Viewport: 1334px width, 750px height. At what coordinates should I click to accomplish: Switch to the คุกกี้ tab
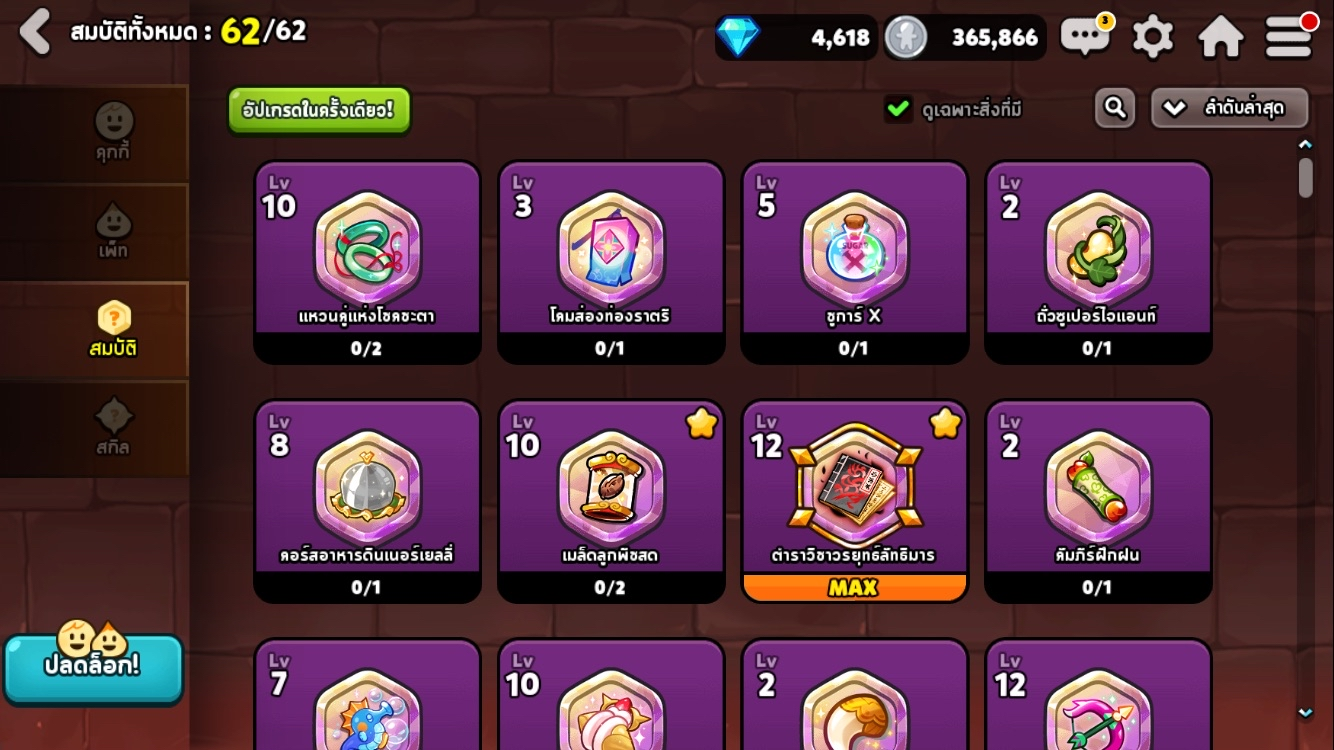[112, 132]
